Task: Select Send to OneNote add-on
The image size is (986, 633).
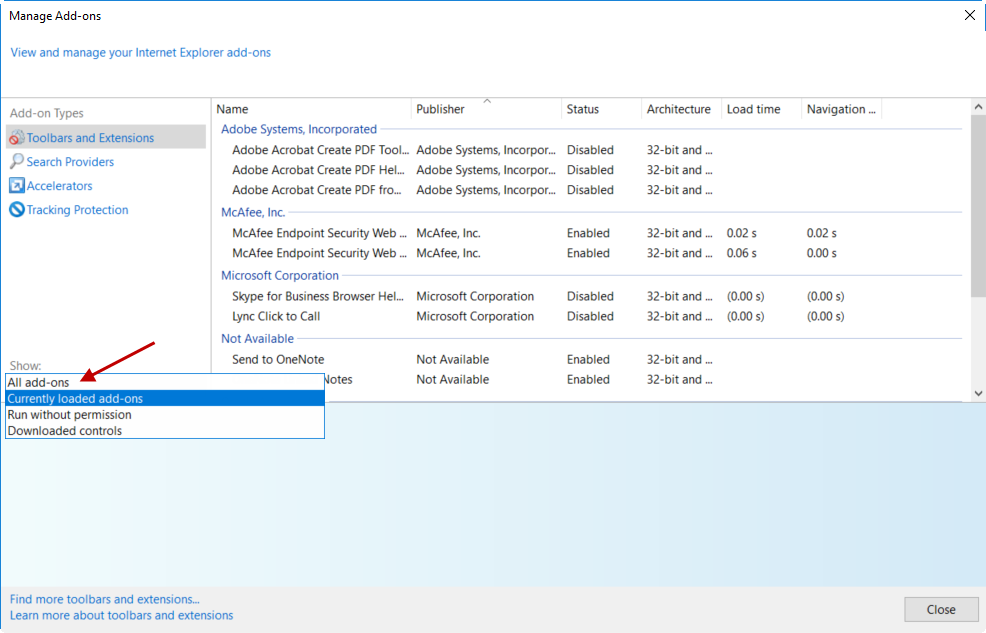Action: click(591, 359)
